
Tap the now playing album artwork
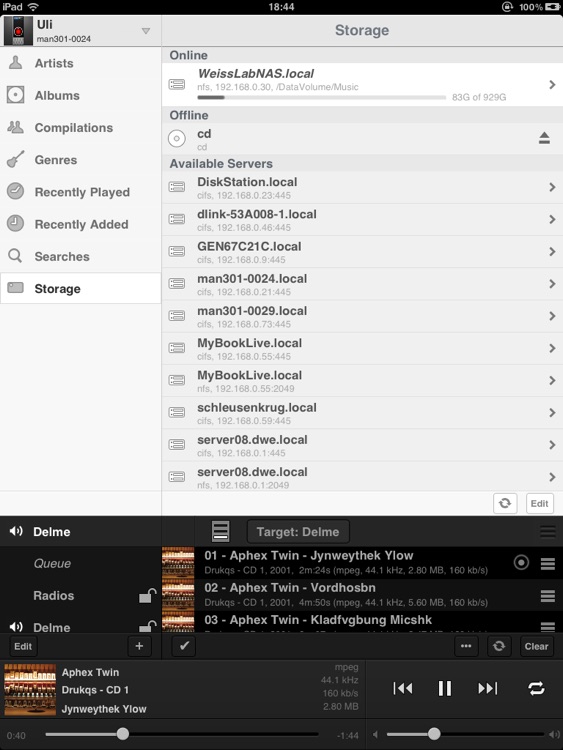[x=30, y=689]
